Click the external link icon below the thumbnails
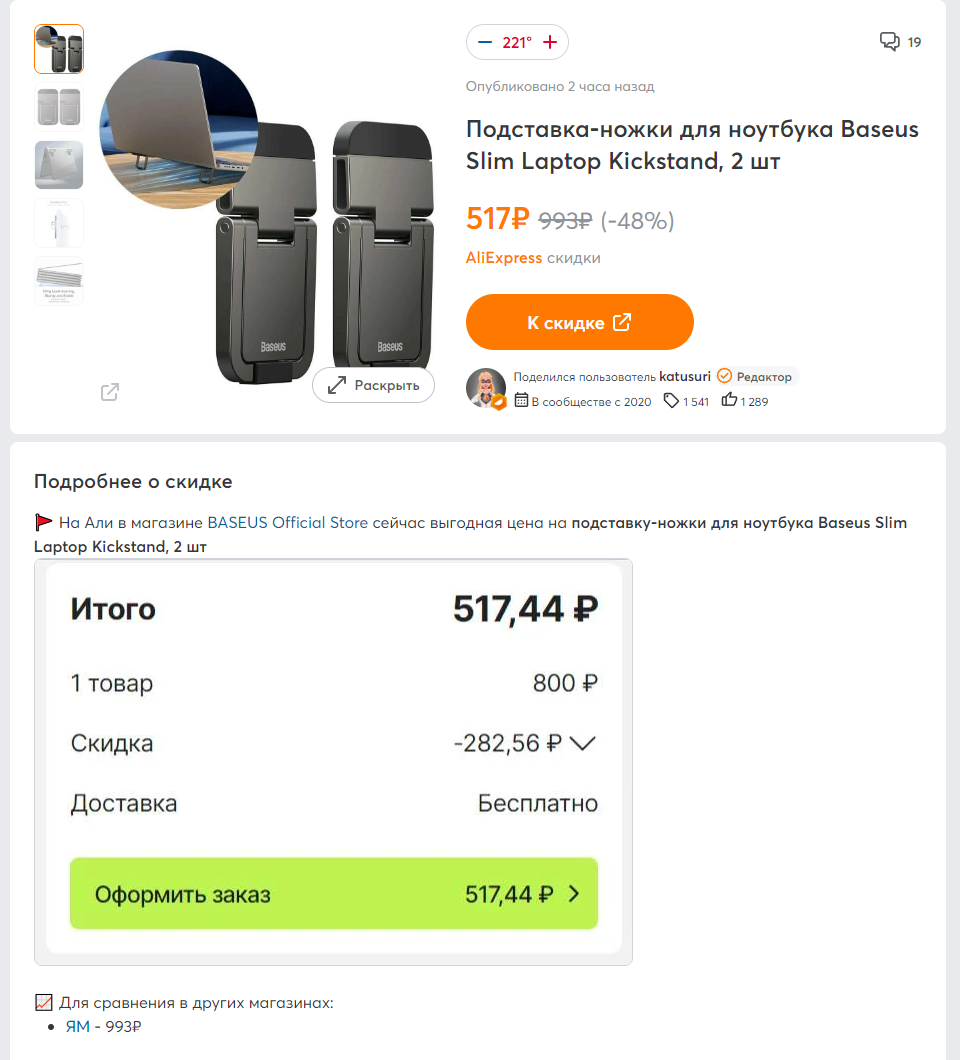The width and height of the screenshot is (960, 1060). (x=110, y=392)
